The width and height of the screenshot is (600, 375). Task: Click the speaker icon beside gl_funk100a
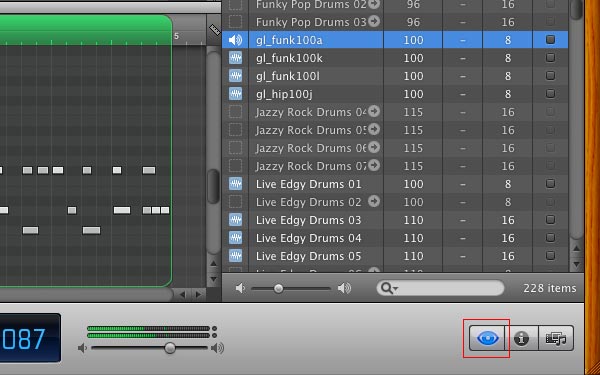pos(235,40)
